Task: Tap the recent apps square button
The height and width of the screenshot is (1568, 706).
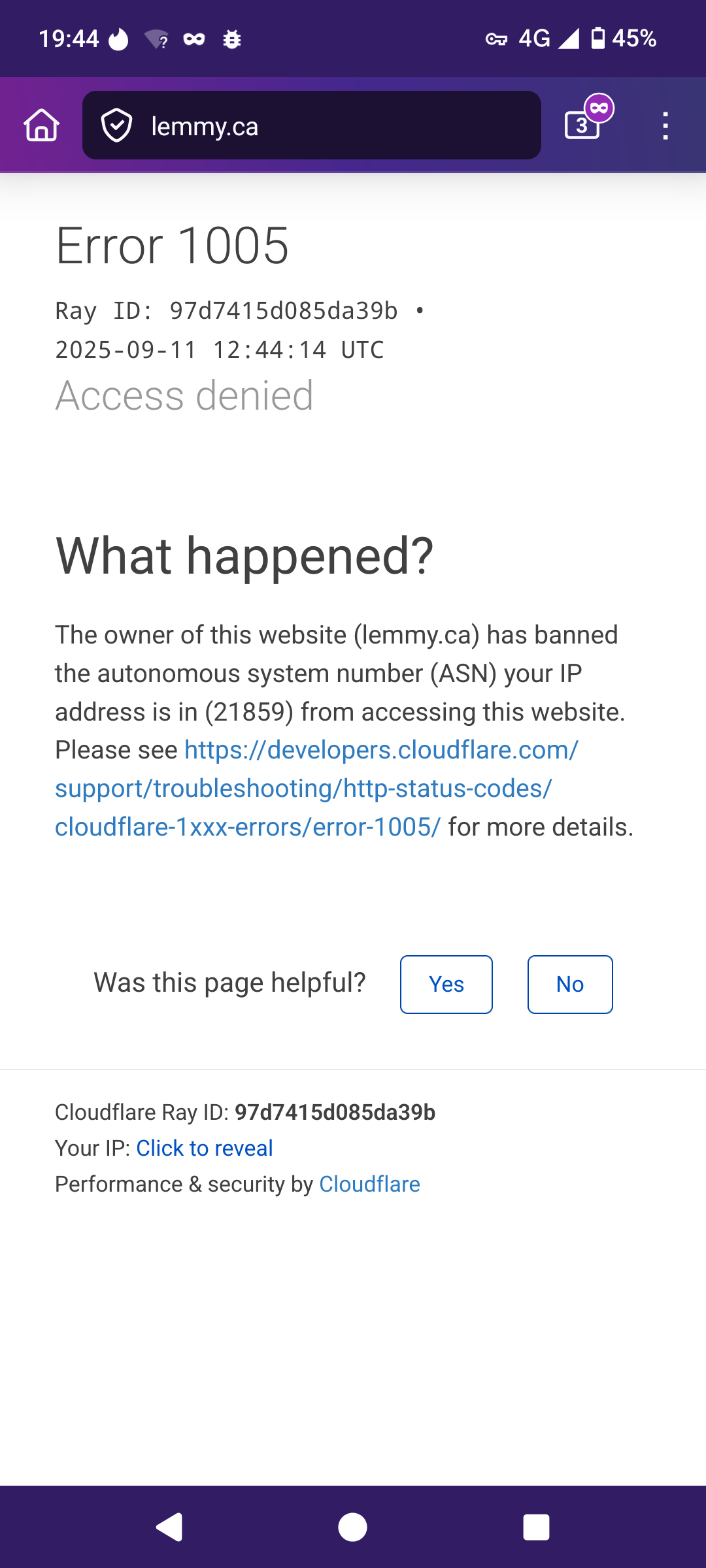Action: point(536,1527)
